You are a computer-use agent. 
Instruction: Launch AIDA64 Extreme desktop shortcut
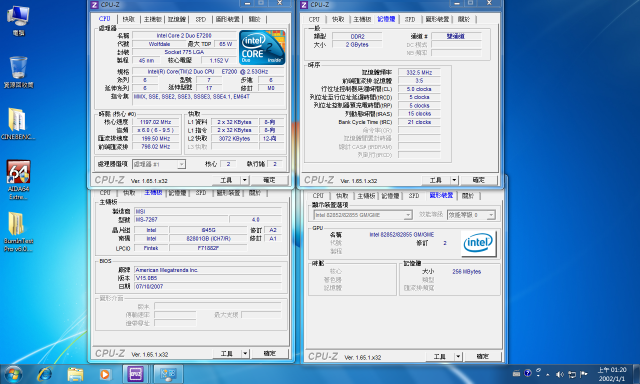18,180
